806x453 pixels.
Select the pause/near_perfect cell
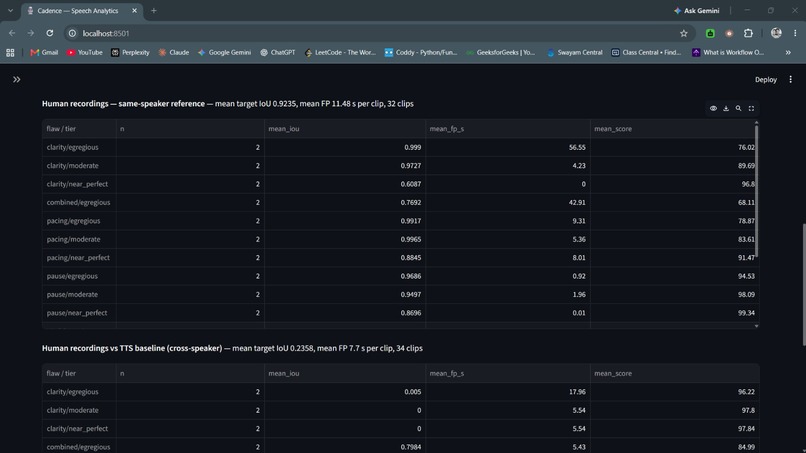pyautogui.click(x=79, y=313)
